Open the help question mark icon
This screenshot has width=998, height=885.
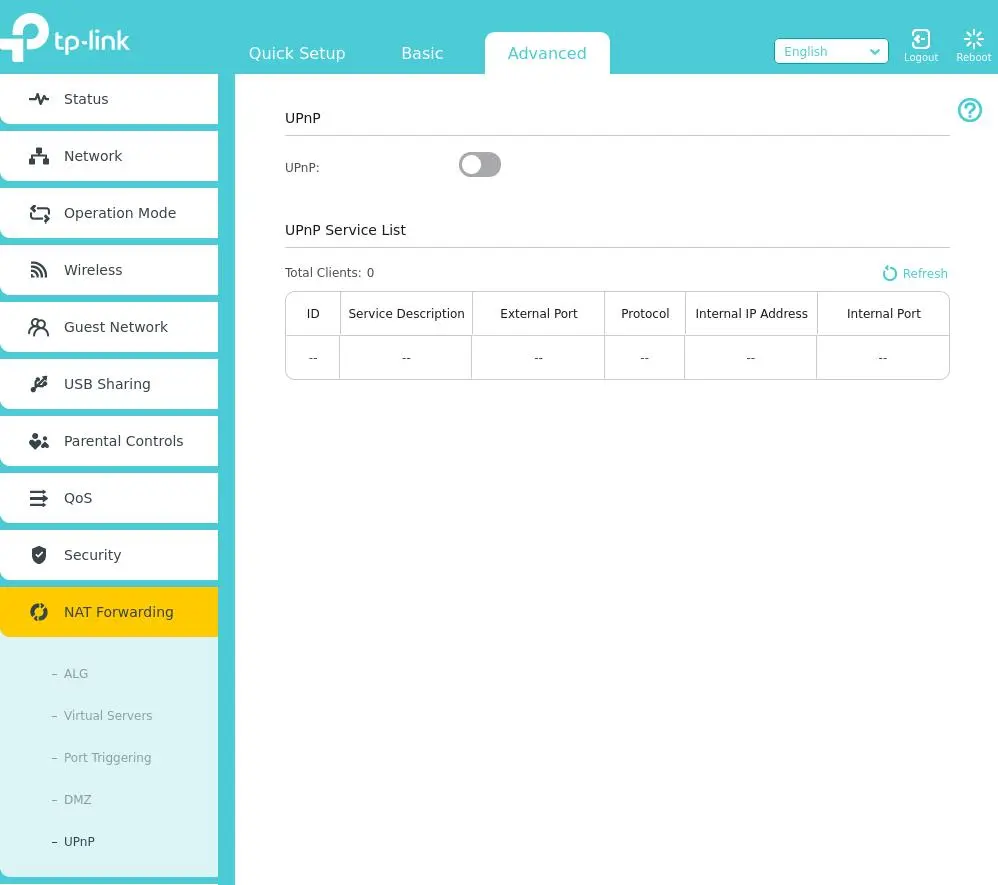[969, 110]
